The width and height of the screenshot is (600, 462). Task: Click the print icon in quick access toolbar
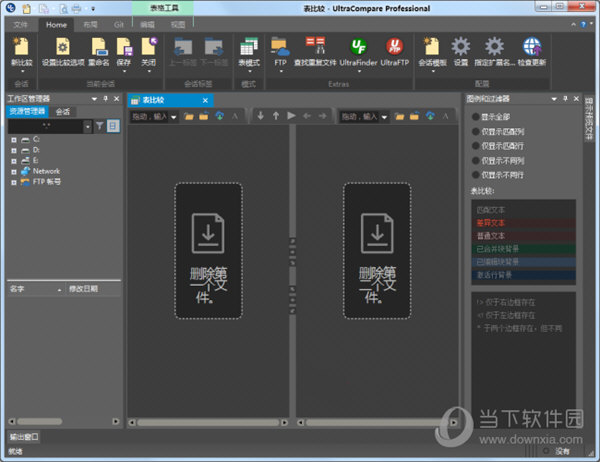point(77,8)
